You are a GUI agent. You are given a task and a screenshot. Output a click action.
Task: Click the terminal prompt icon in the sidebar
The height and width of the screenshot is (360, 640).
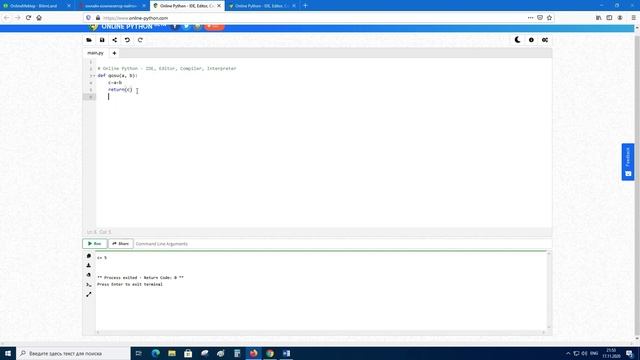click(x=89, y=284)
